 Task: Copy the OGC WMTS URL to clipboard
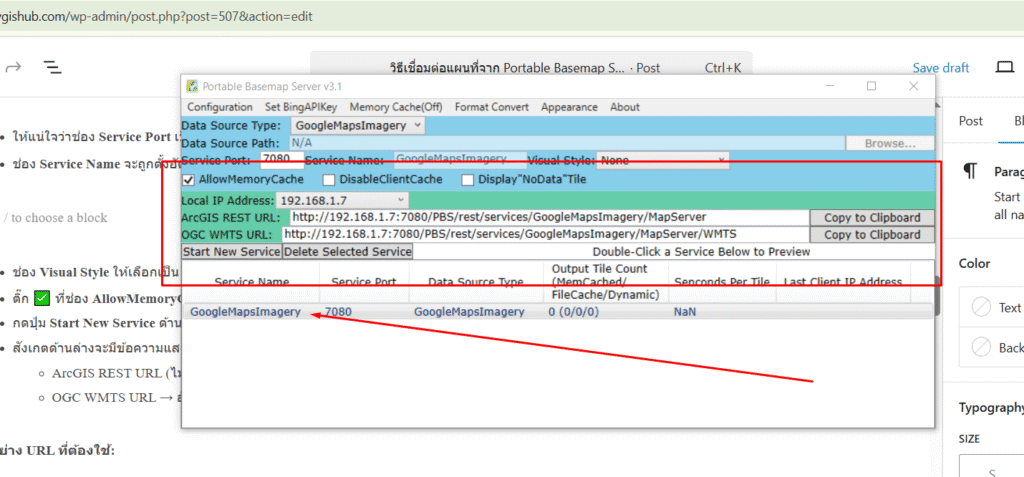point(872,235)
